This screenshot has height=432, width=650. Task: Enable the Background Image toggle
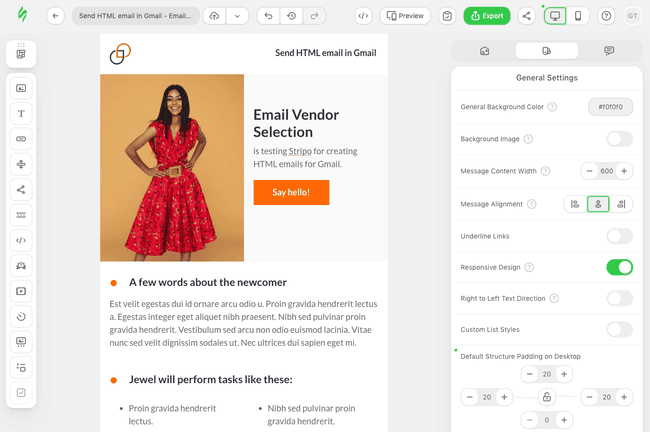619,139
